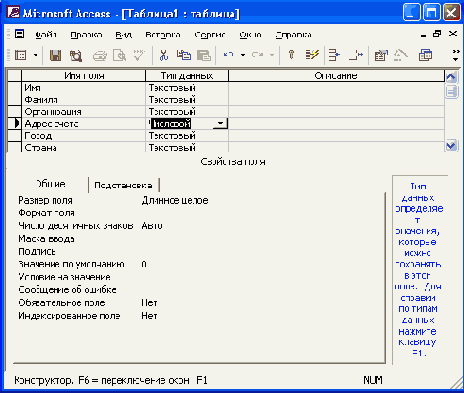The image size is (464, 393).
Task: Open Indexes with the lightning icon
Action: coord(312,55)
